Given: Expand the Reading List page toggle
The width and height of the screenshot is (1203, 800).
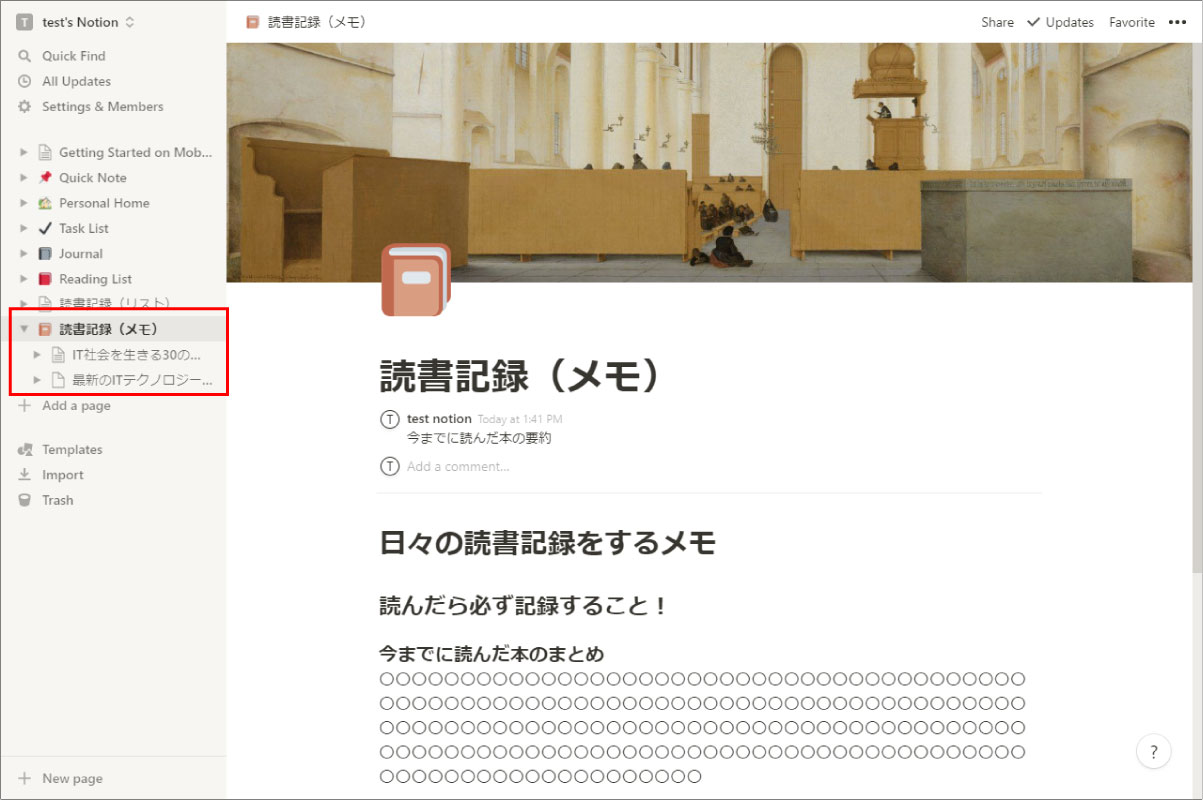Looking at the screenshot, I should click(24, 279).
